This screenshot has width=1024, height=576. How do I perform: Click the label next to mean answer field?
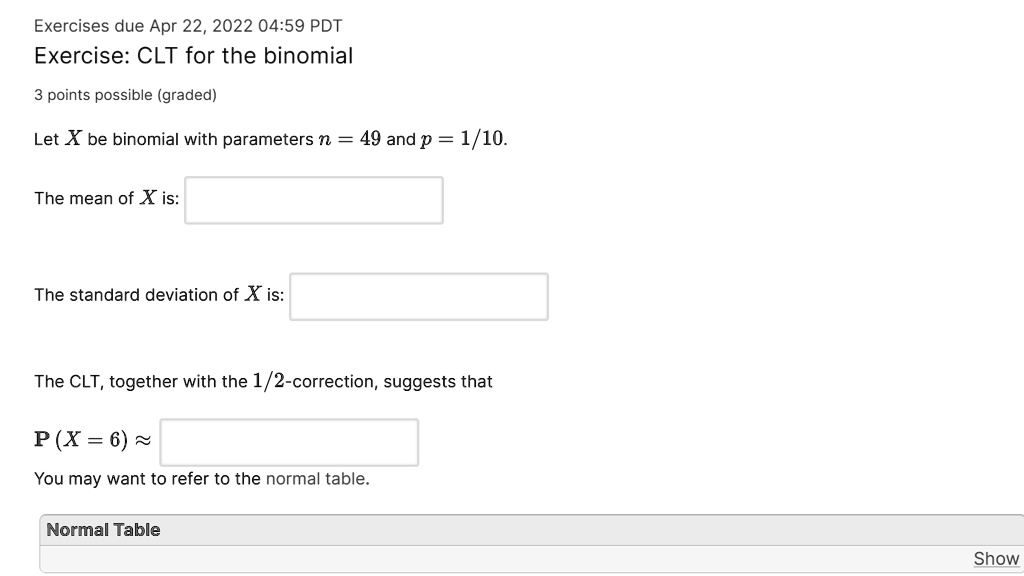[105, 198]
